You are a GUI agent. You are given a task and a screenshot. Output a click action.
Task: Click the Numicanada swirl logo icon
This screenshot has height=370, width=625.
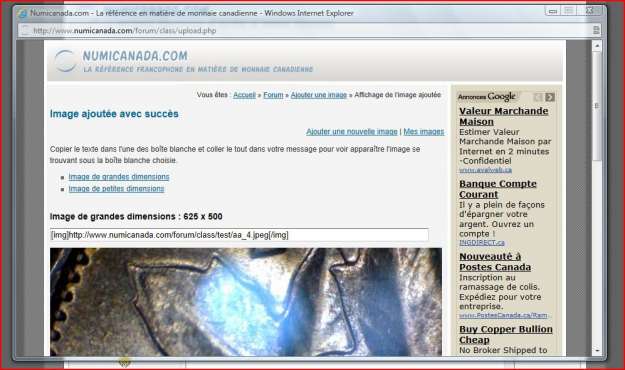point(65,61)
